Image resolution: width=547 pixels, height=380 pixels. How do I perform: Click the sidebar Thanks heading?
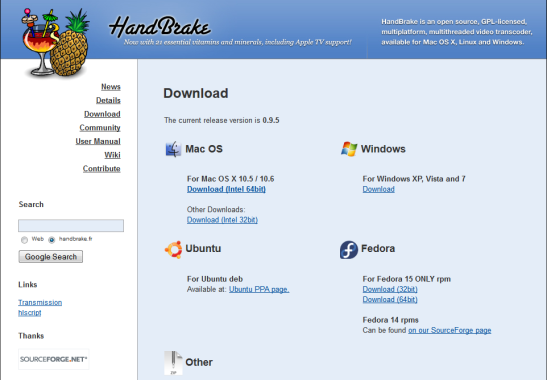coord(31,336)
